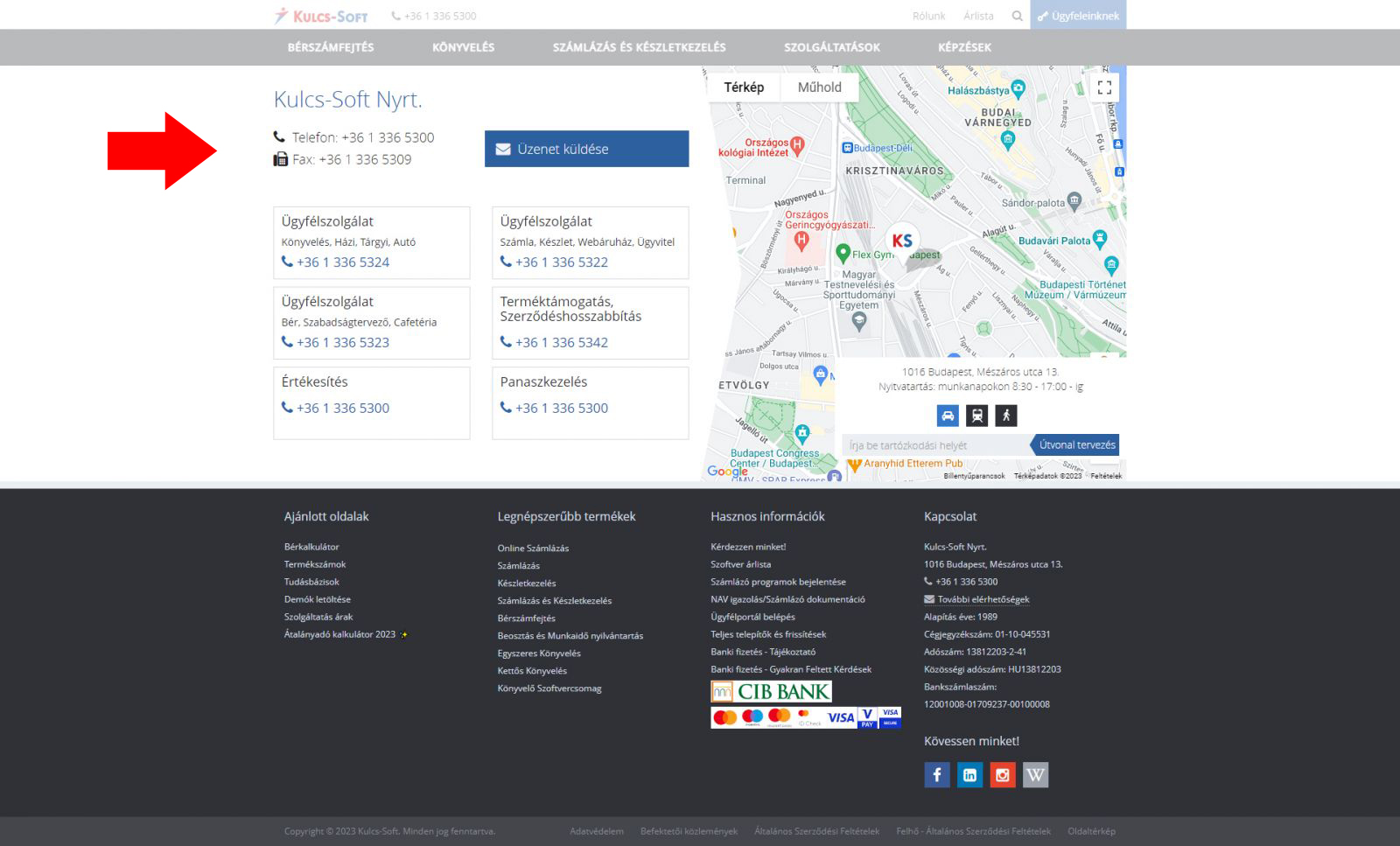Open the Árlista link

click(978, 16)
